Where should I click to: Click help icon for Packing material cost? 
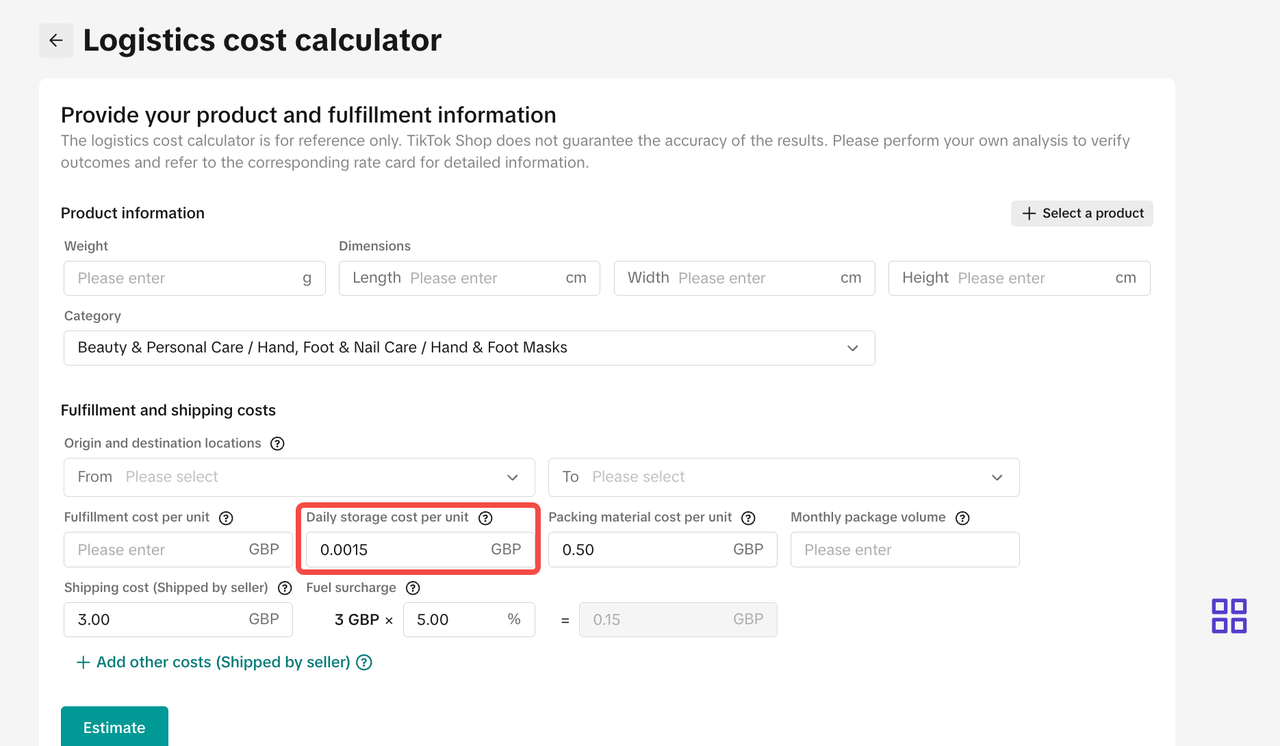pyautogui.click(x=748, y=518)
